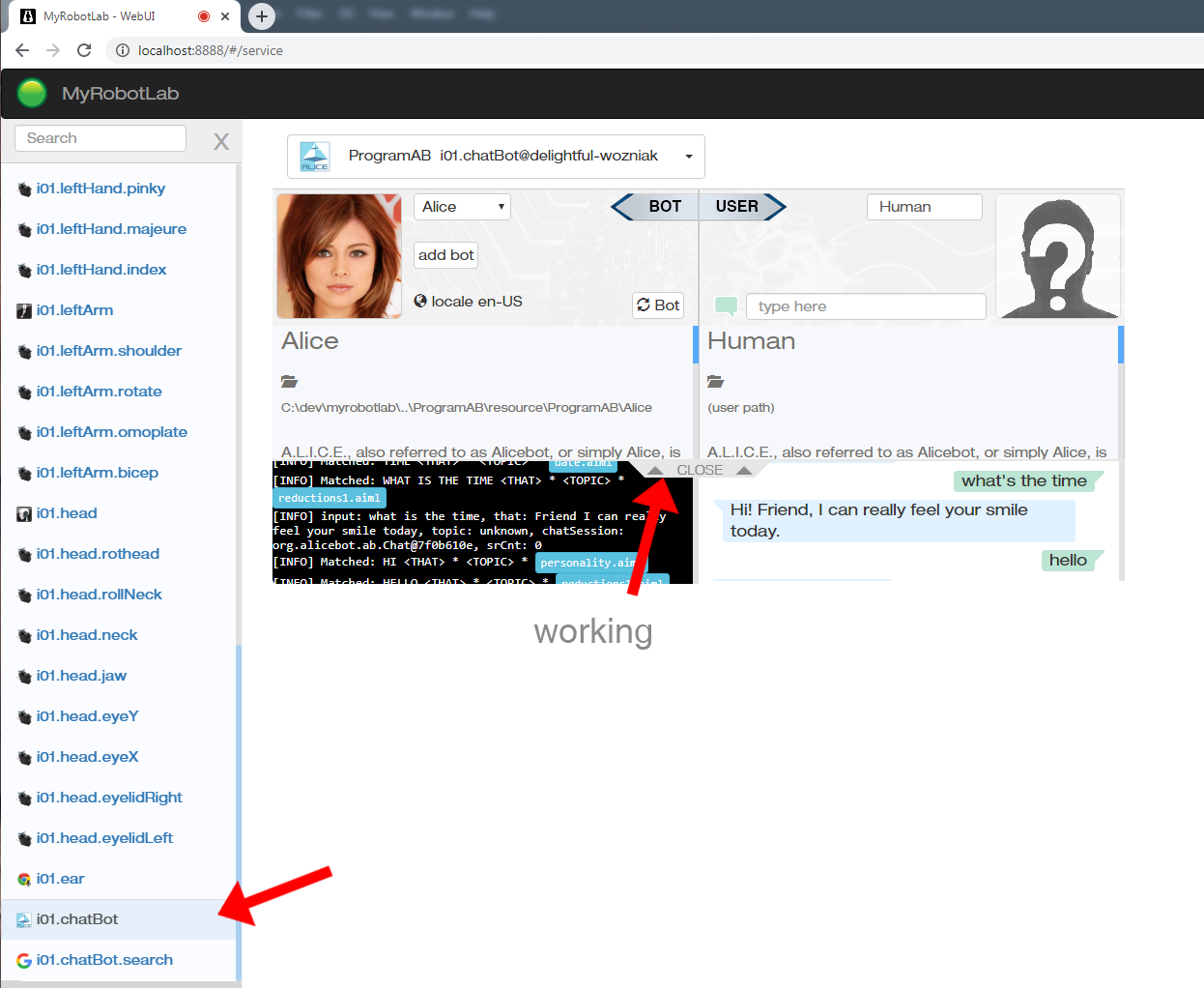Open the ProgramAB service selector dropdown
Image resolution: width=1204 pixels, height=988 pixels.
[x=496, y=157]
